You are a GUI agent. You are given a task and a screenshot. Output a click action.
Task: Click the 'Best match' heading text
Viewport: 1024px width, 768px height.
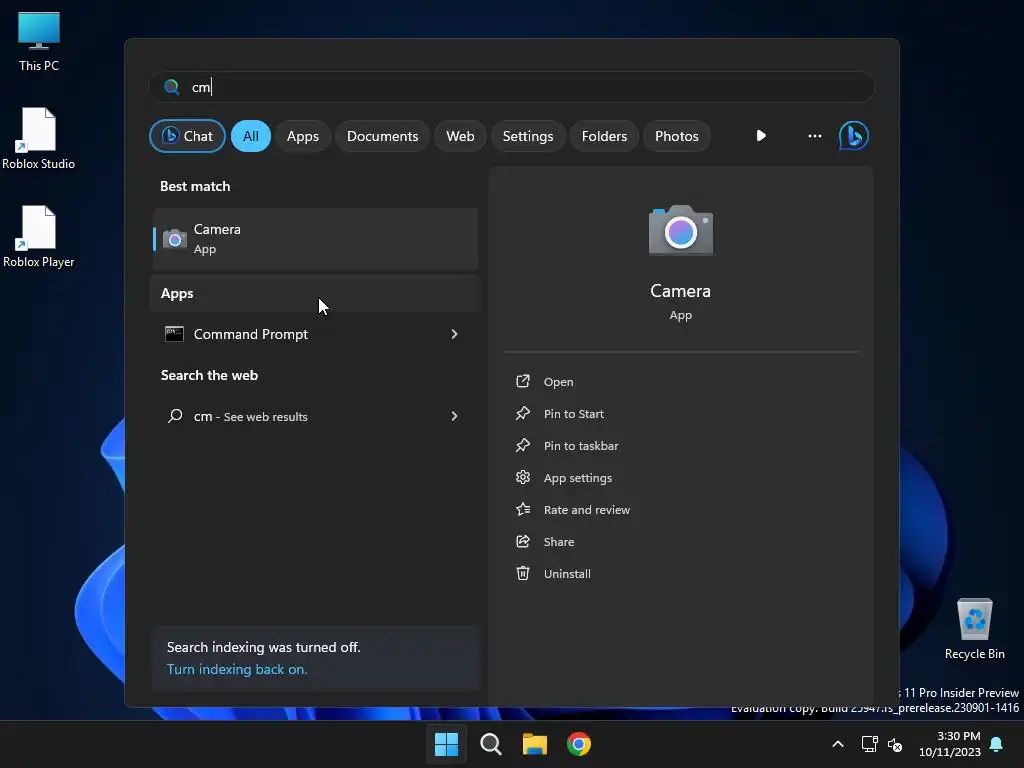pyautogui.click(x=195, y=186)
